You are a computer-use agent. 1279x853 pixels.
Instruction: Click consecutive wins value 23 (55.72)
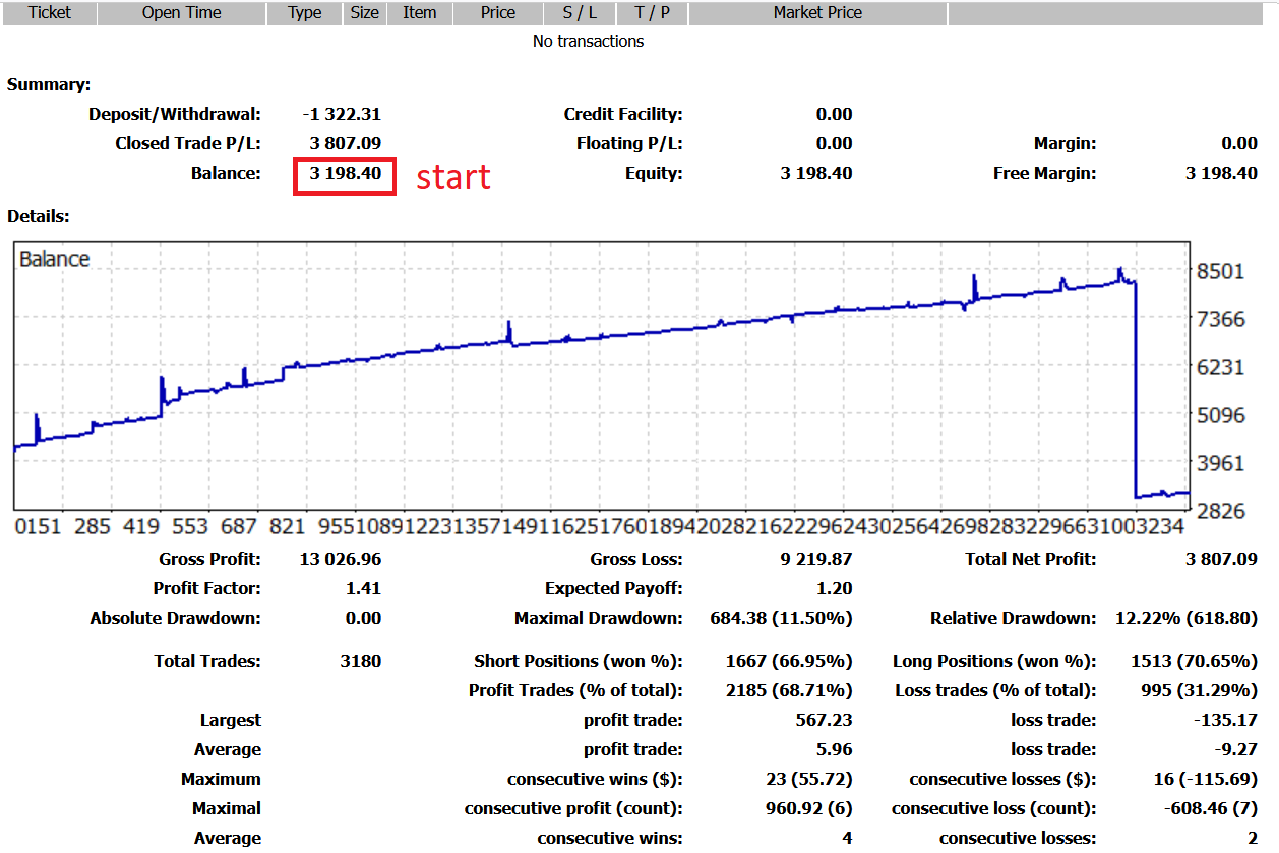pos(808,780)
